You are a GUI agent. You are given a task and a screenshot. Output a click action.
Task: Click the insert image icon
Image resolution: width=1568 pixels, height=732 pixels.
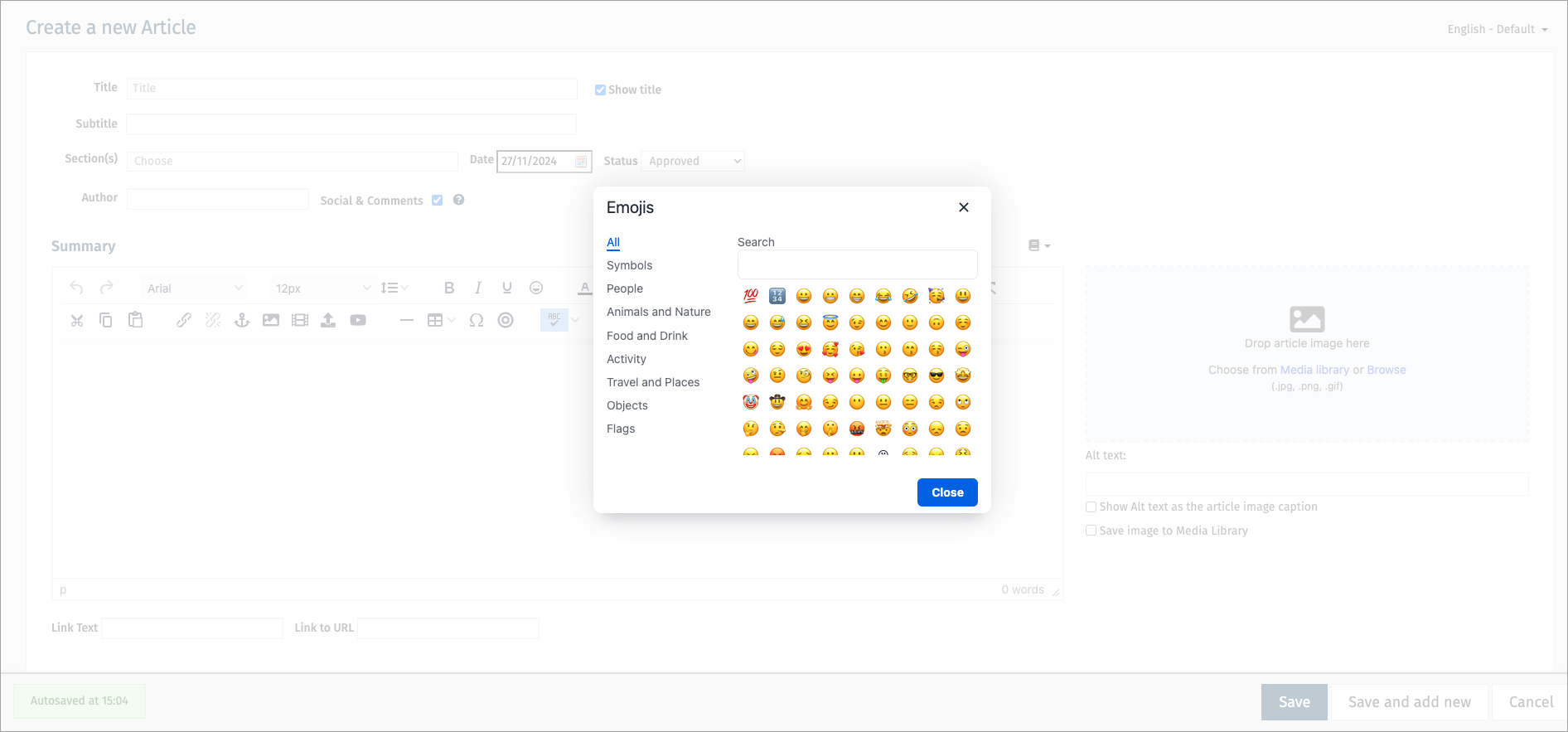pos(271,320)
